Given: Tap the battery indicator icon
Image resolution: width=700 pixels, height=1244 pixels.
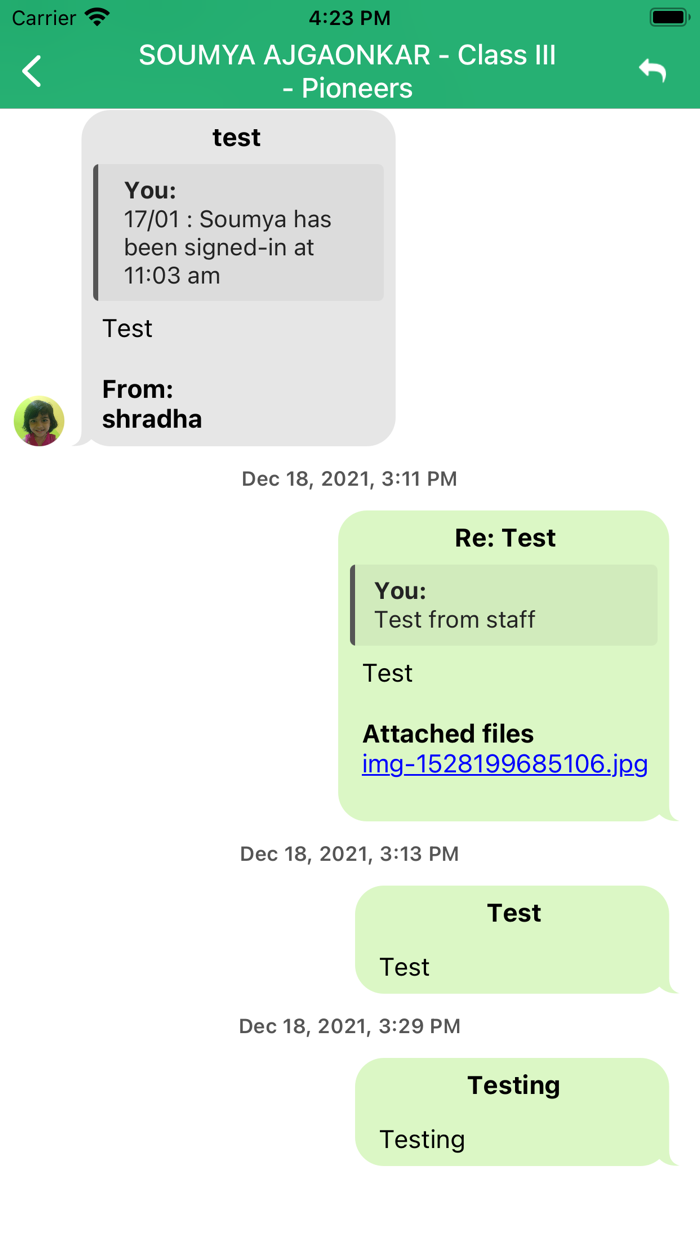Looking at the screenshot, I should pos(668,17).
